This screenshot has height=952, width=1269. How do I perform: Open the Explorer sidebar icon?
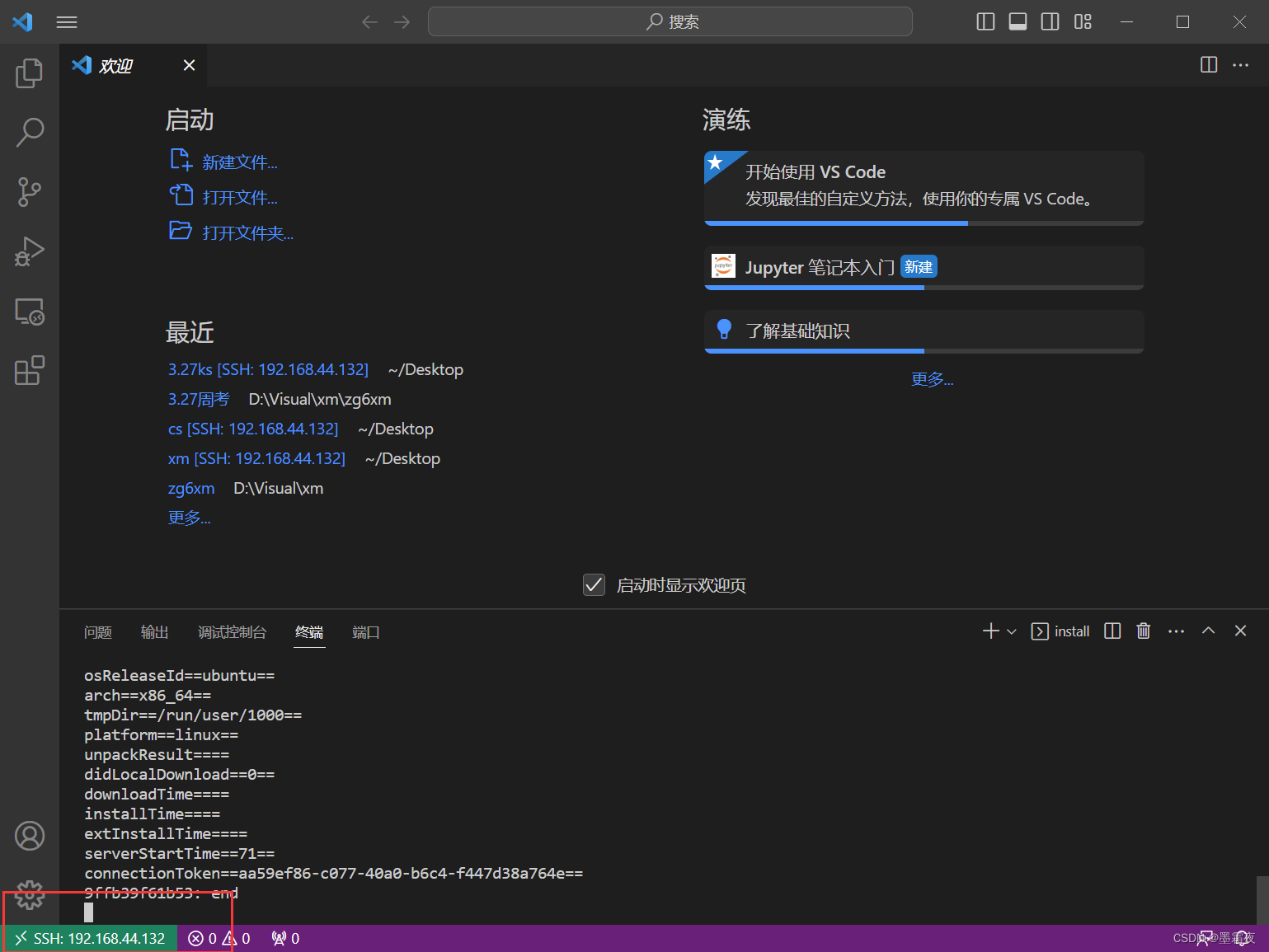[30, 73]
